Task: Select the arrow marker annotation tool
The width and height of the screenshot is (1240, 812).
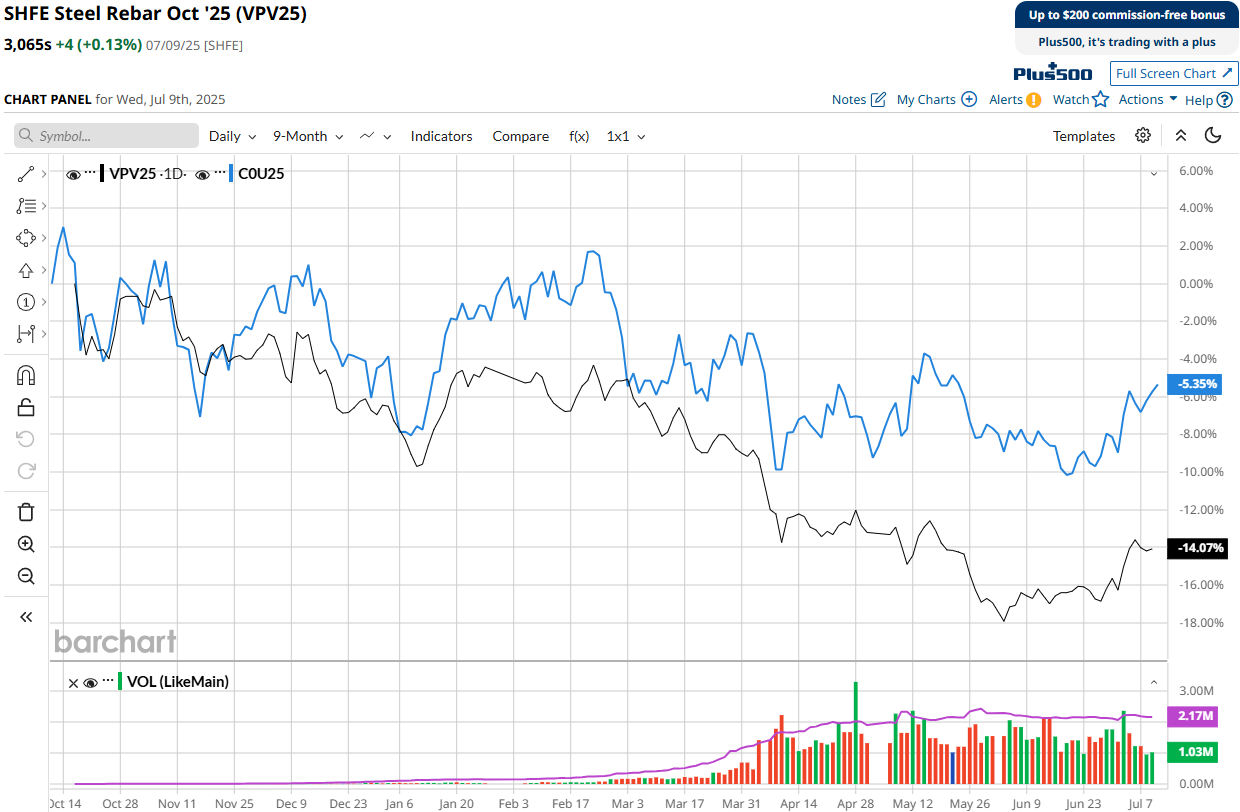Action: point(26,270)
